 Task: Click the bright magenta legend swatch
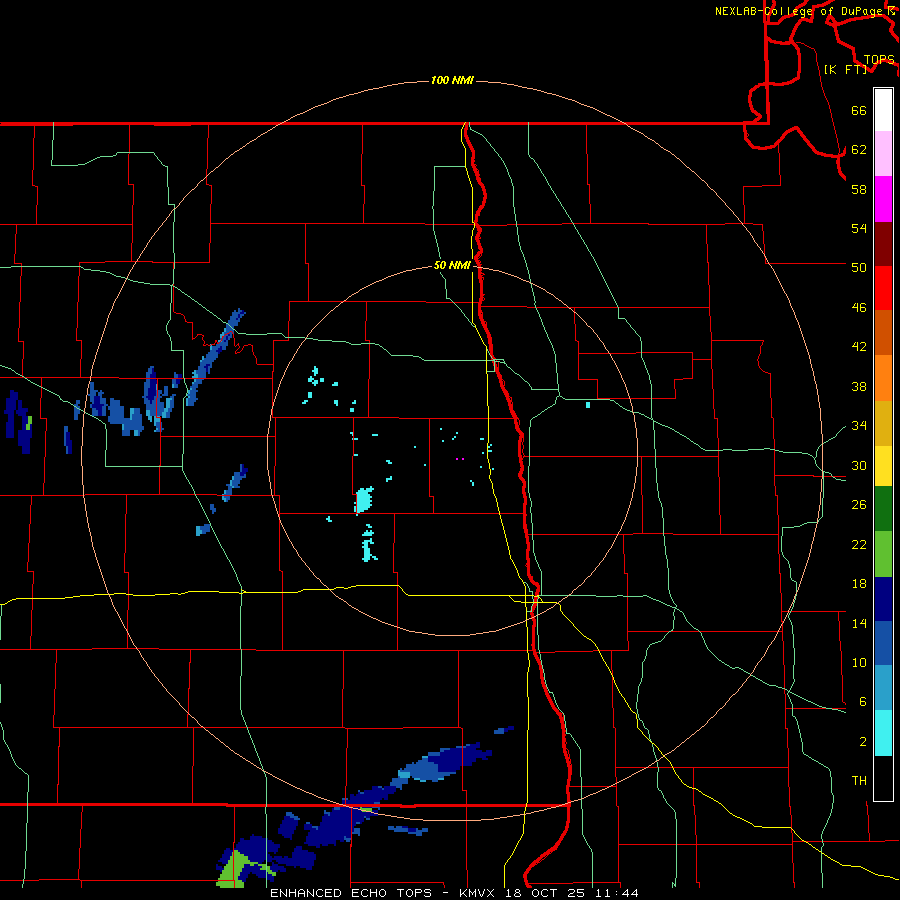click(x=883, y=199)
